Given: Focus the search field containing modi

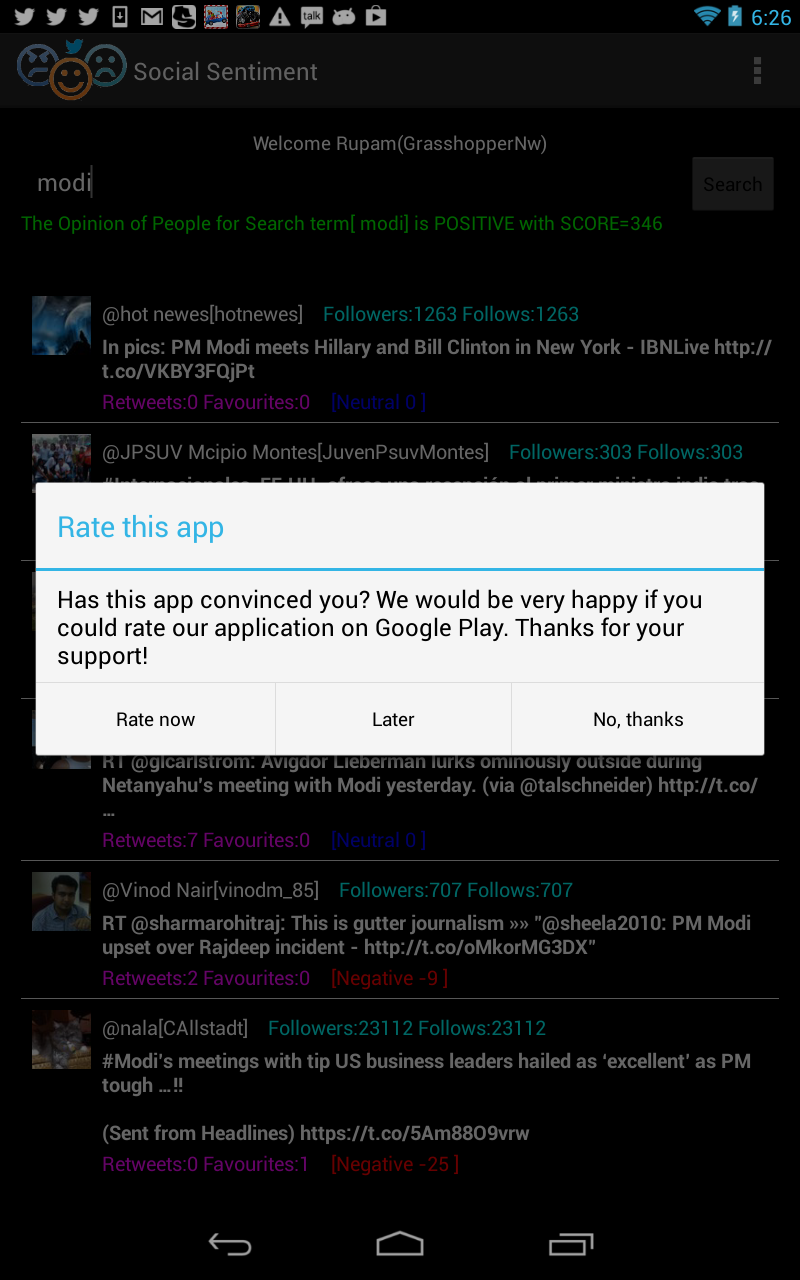Looking at the screenshot, I should (x=355, y=184).
